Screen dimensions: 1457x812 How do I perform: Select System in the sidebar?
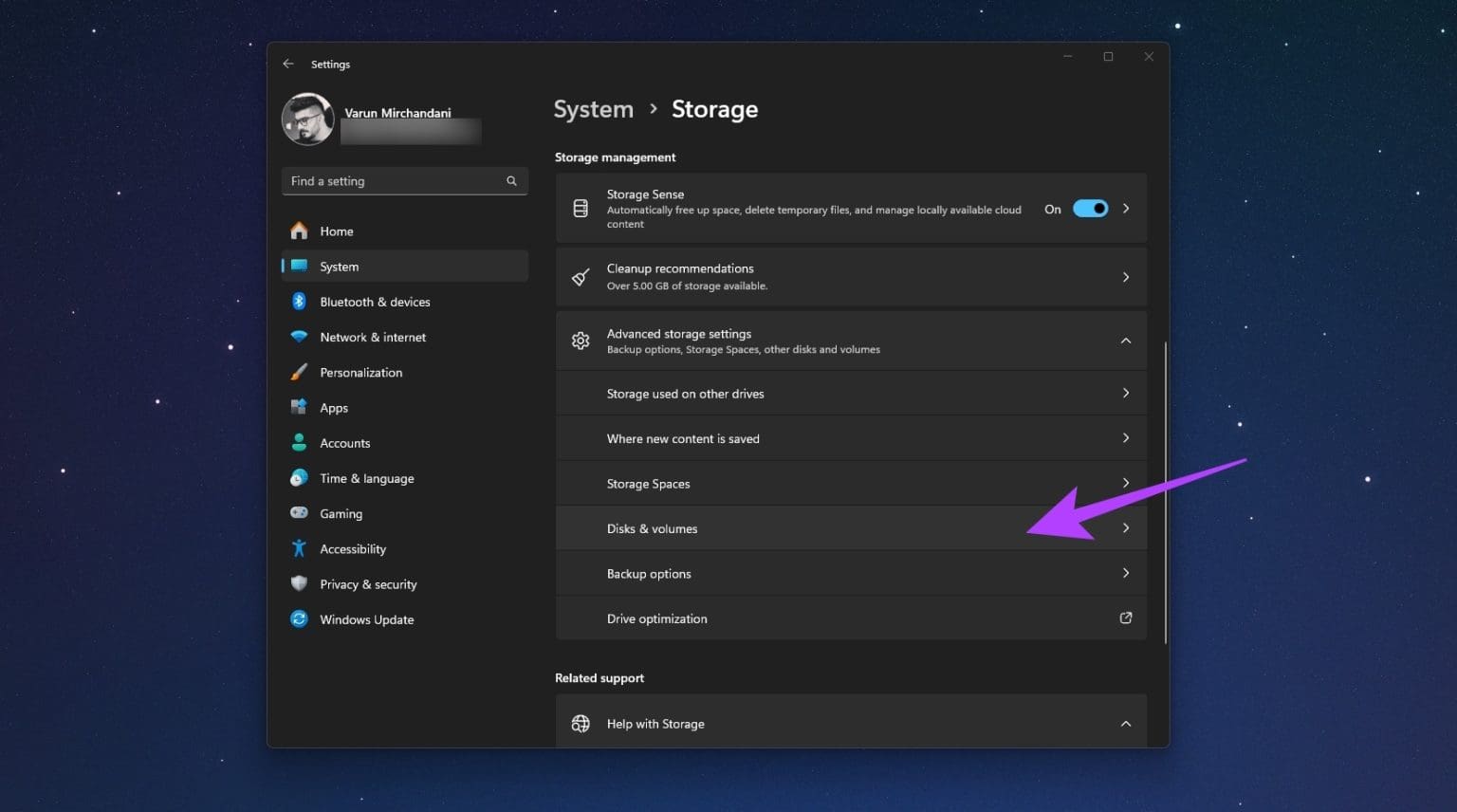[x=339, y=266]
